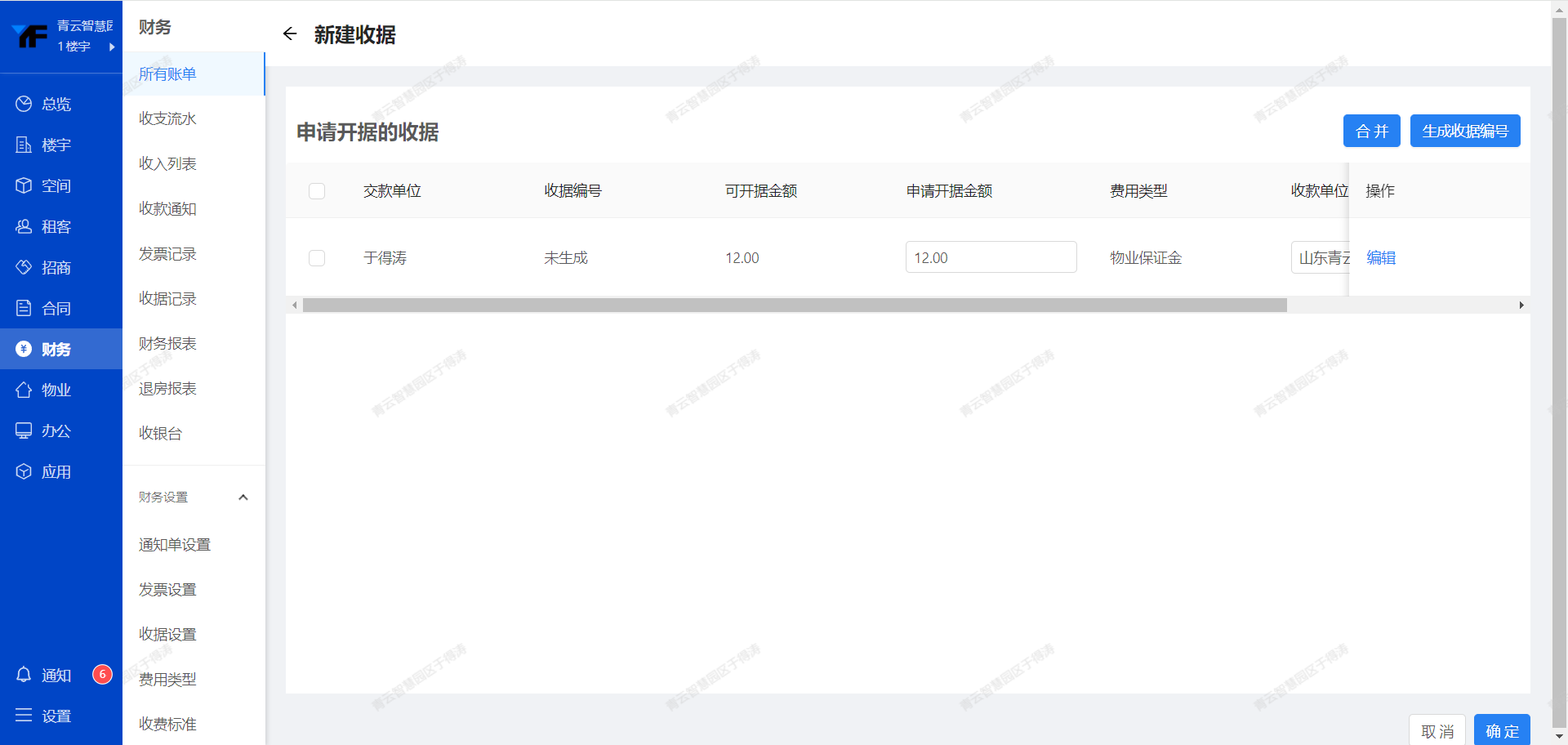Open the 空间 cube icon
The width and height of the screenshot is (1568, 745).
coord(24,185)
